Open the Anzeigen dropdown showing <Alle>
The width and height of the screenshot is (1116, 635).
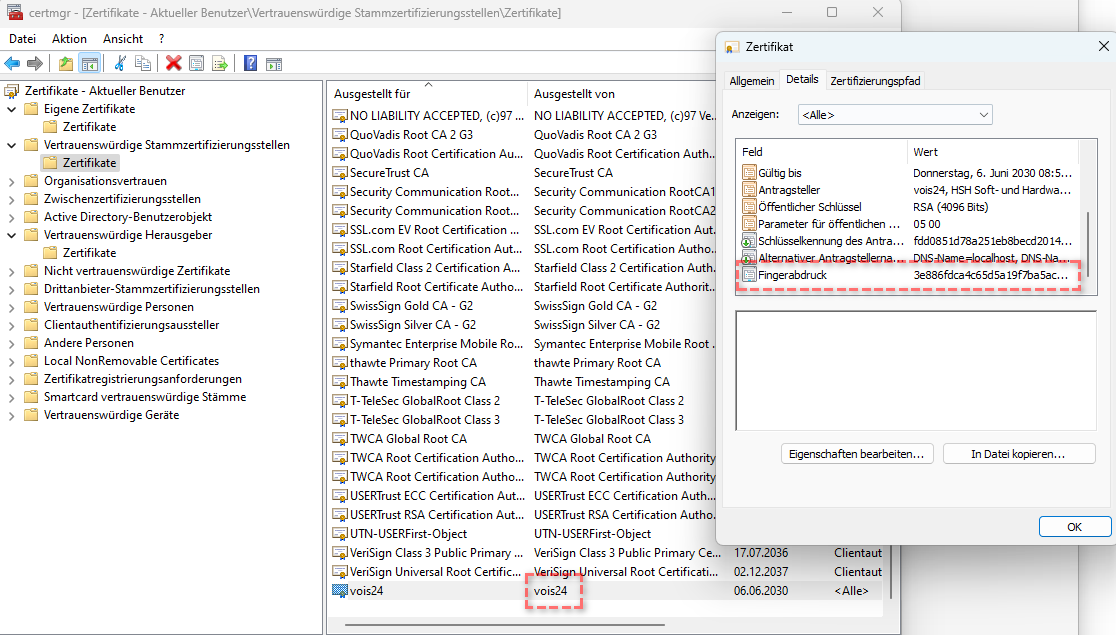[x=895, y=115]
